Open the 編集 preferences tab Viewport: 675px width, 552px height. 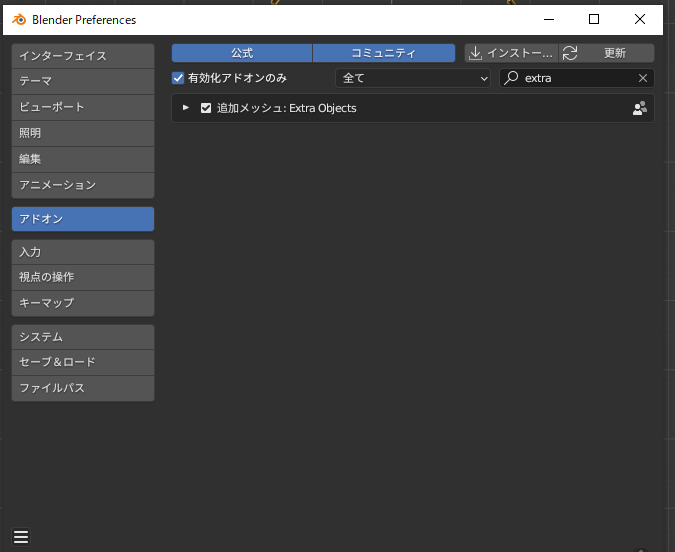[83, 159]
